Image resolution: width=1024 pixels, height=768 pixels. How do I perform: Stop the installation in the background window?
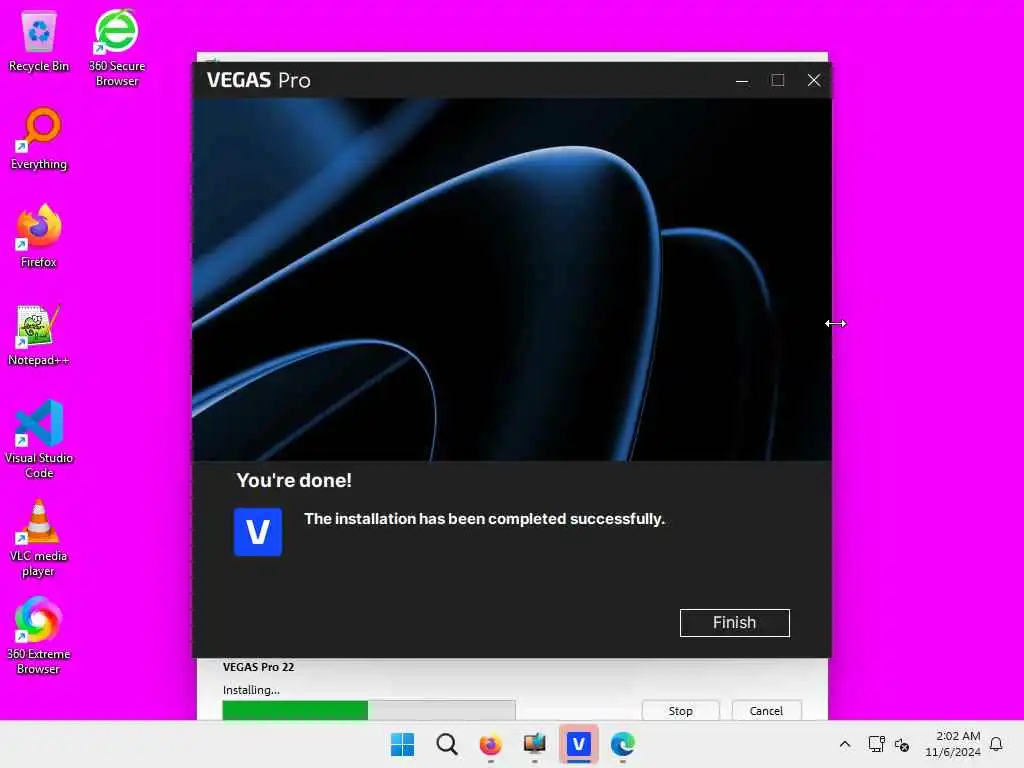(x=680, y=711)
